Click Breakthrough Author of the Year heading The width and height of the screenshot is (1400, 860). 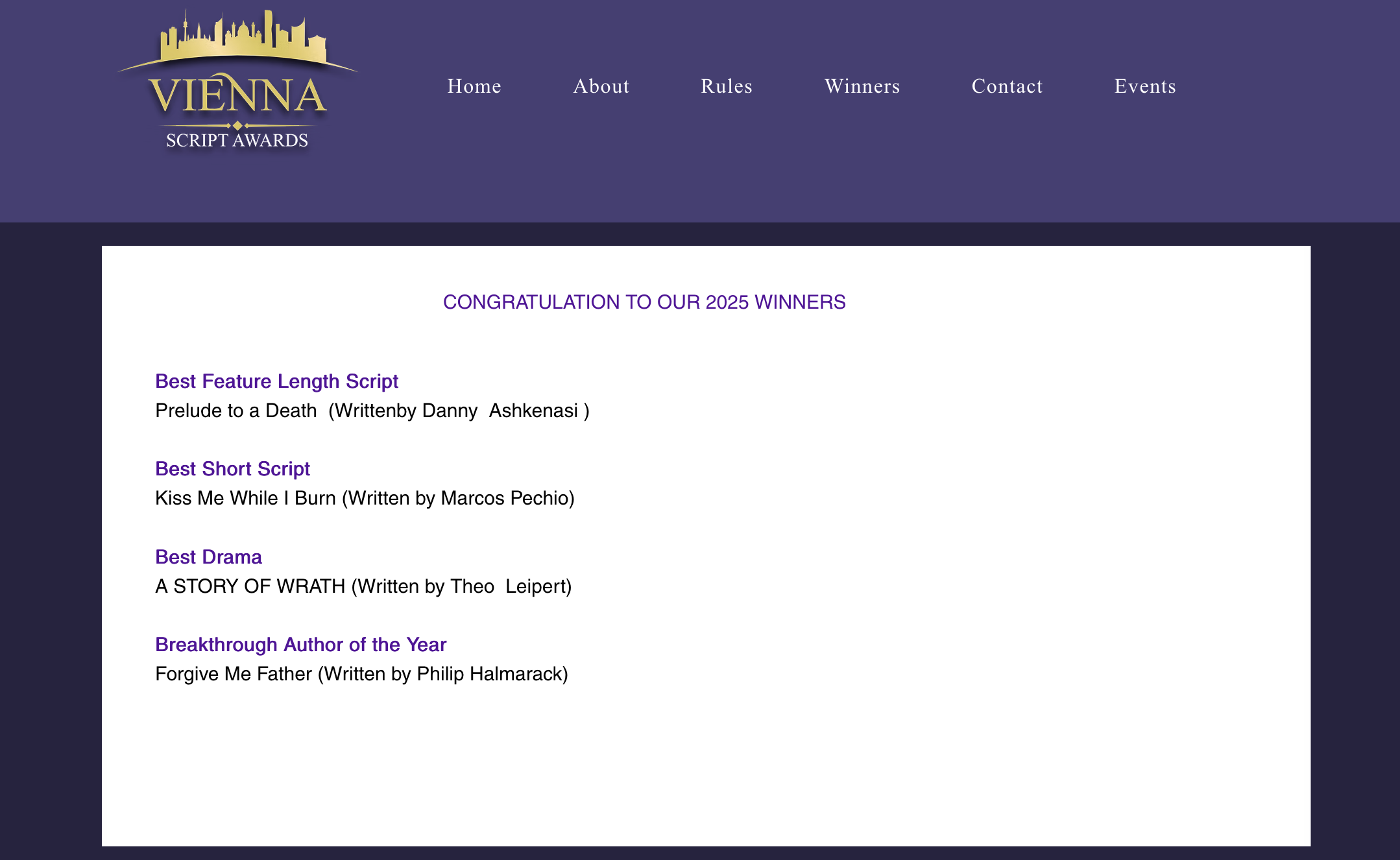(x=300, y=645)
